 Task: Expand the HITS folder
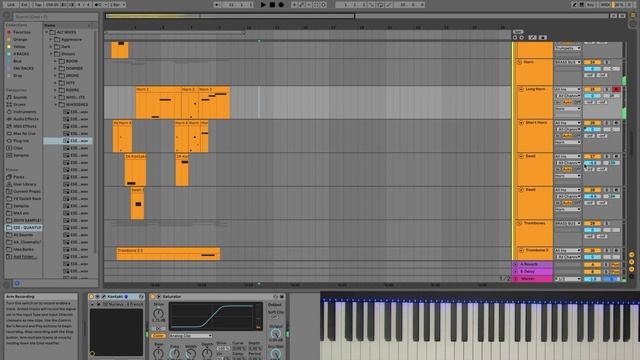(56, 83)
